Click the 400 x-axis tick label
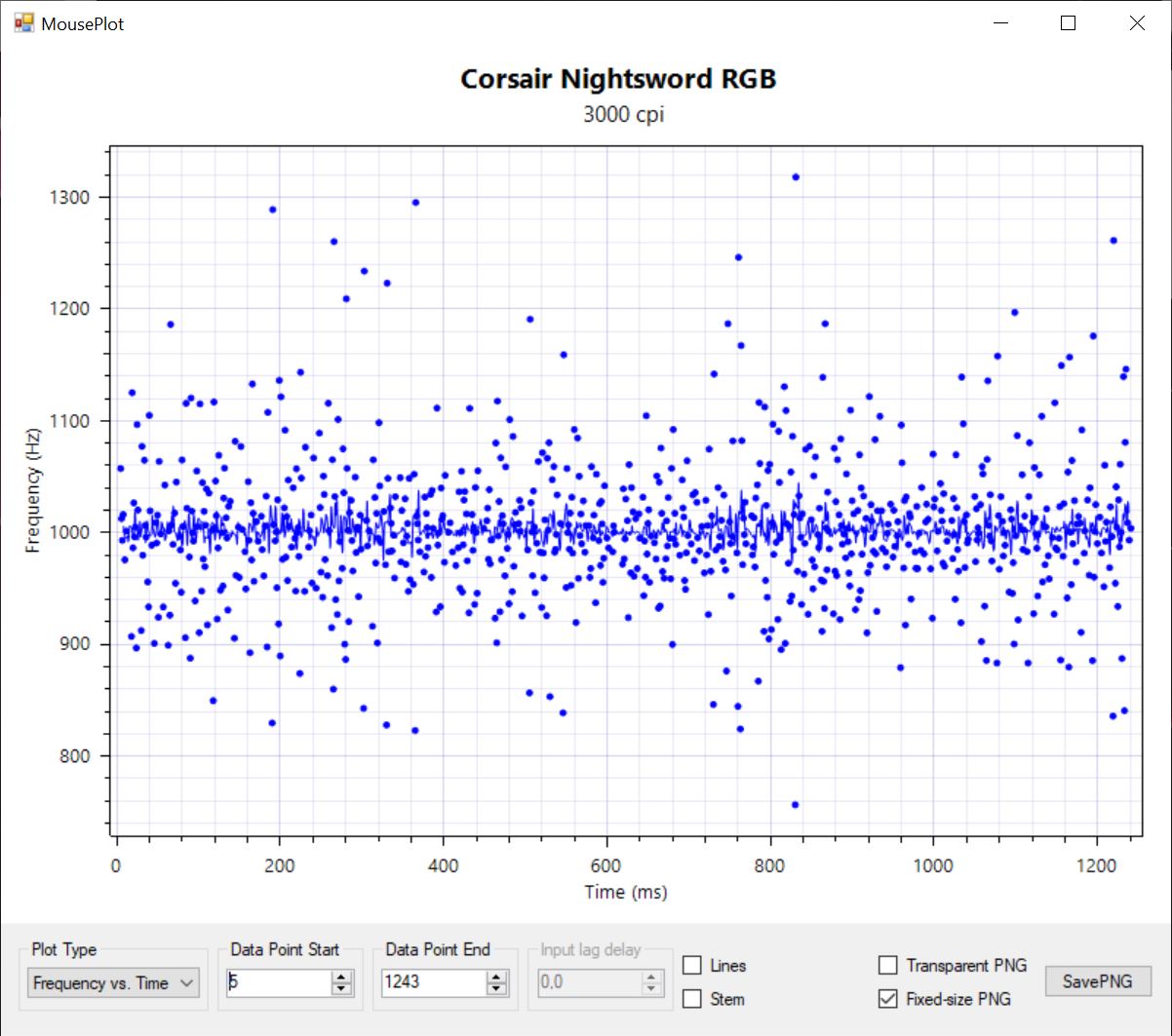Screen dimensions: 1172x1036 [x=443, y=866]
